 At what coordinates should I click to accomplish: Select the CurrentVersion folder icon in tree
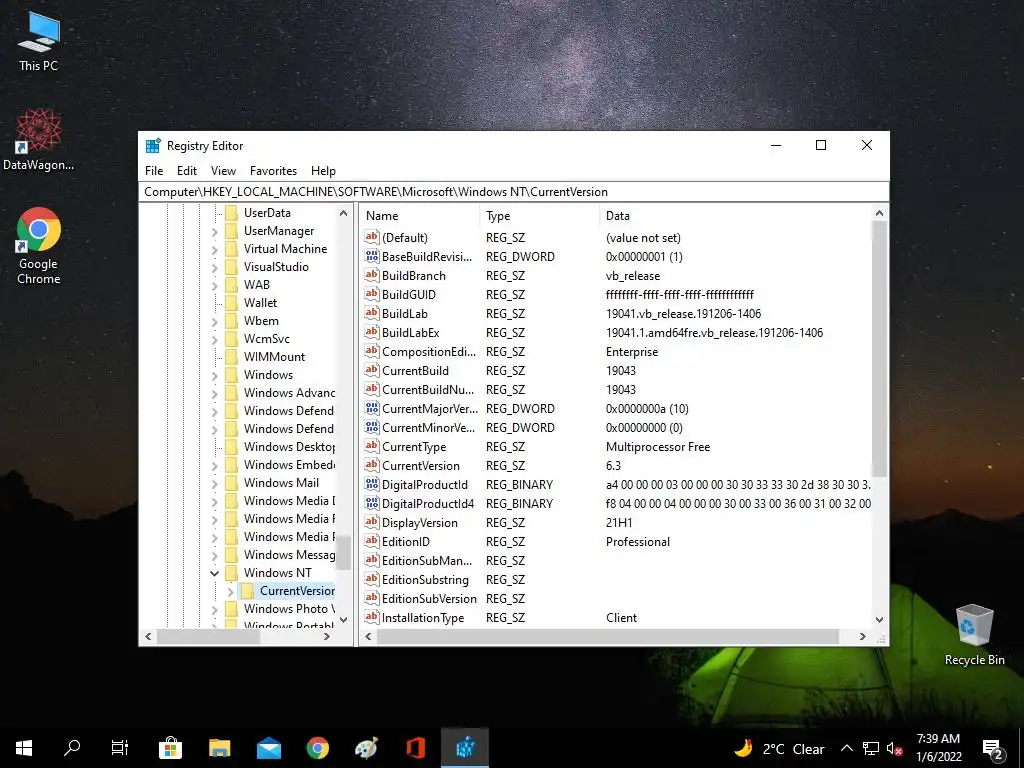coord(248,591)
